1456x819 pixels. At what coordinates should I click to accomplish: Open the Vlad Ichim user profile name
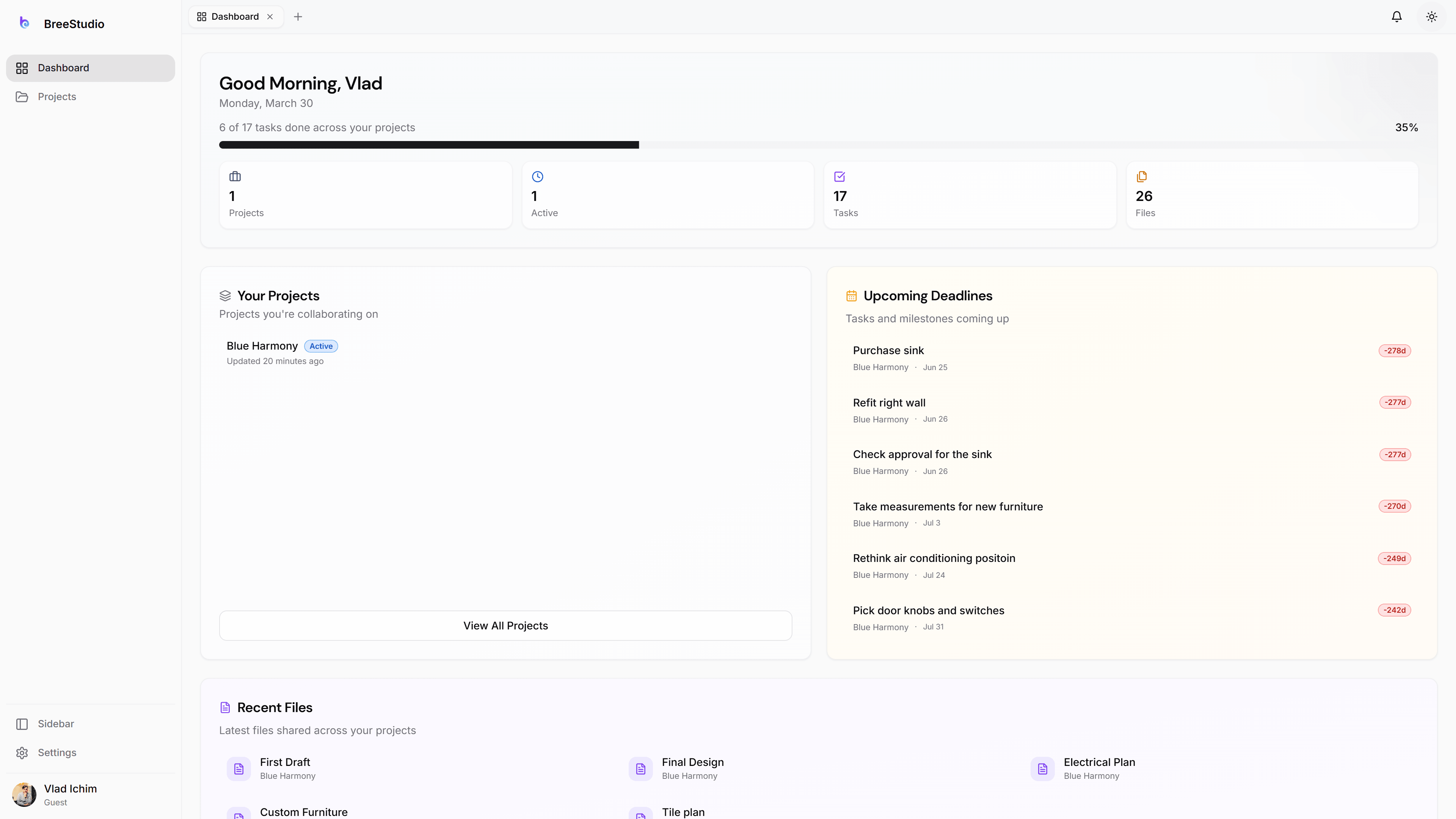71,789
